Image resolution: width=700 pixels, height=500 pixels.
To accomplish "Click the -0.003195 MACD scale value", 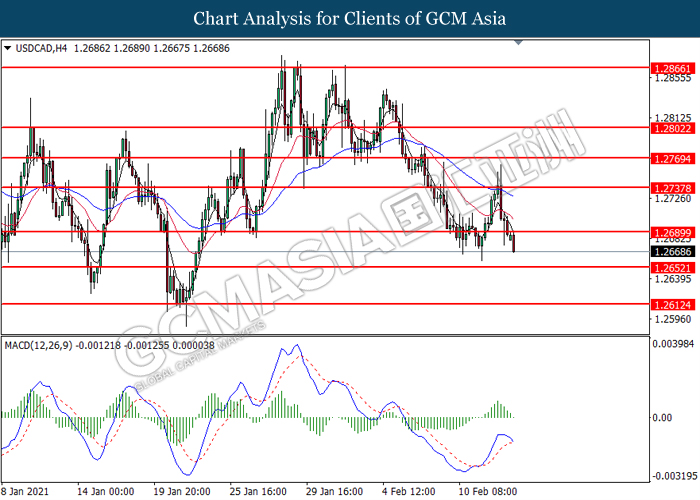I will click(673, 476).
